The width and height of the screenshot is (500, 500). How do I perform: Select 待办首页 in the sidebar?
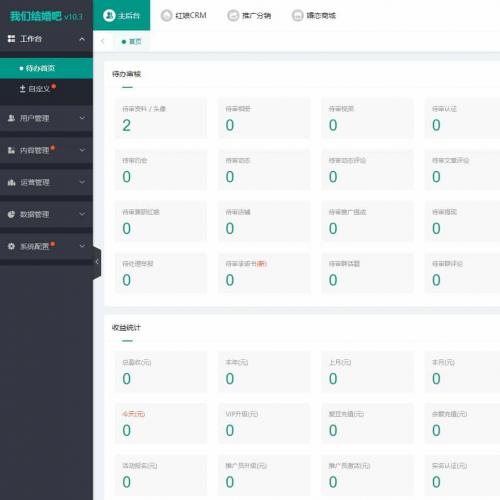point(46,68)
